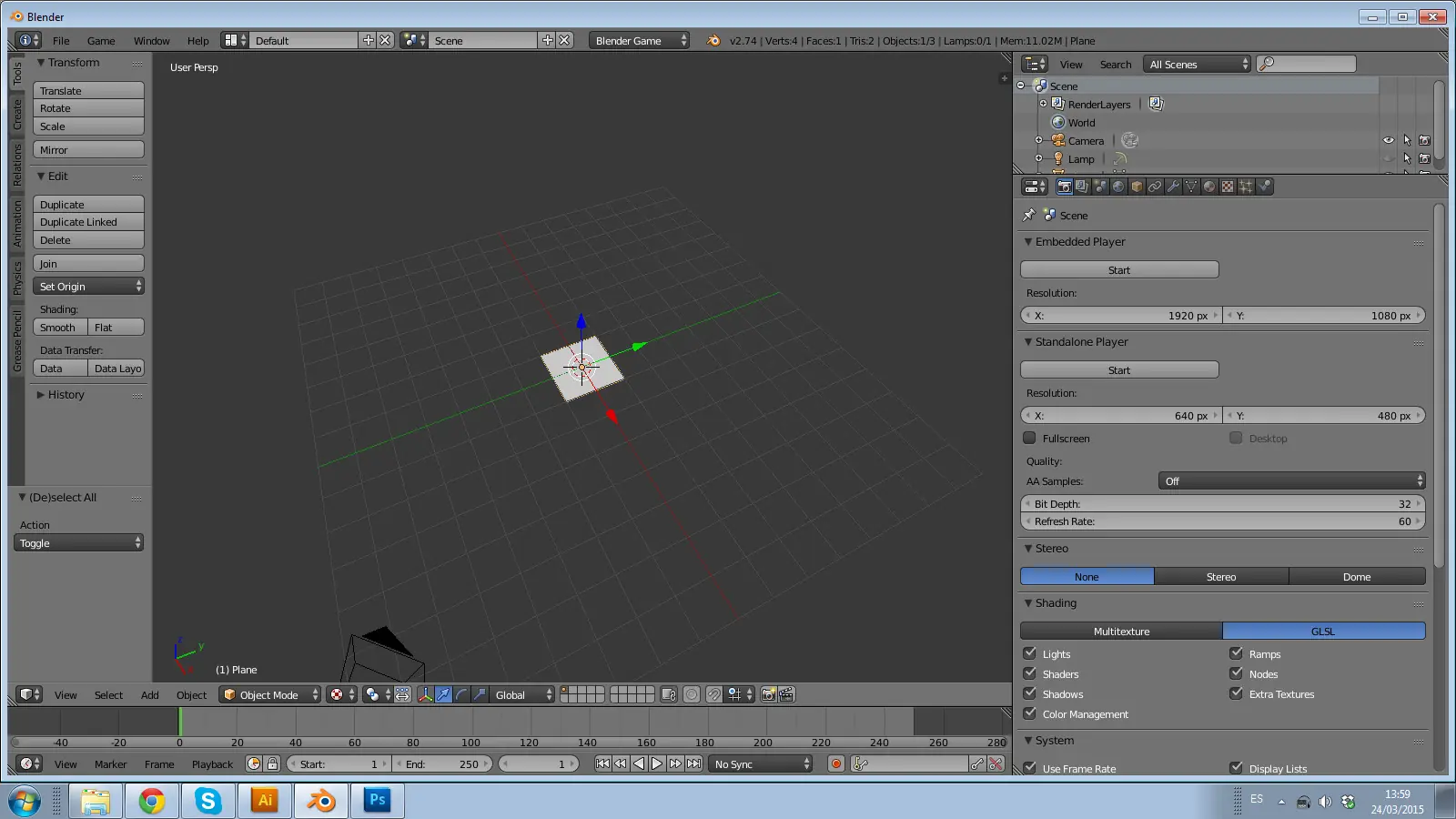
Task: Uncheck the Shaders shading option
Action: pos(1029,673)
